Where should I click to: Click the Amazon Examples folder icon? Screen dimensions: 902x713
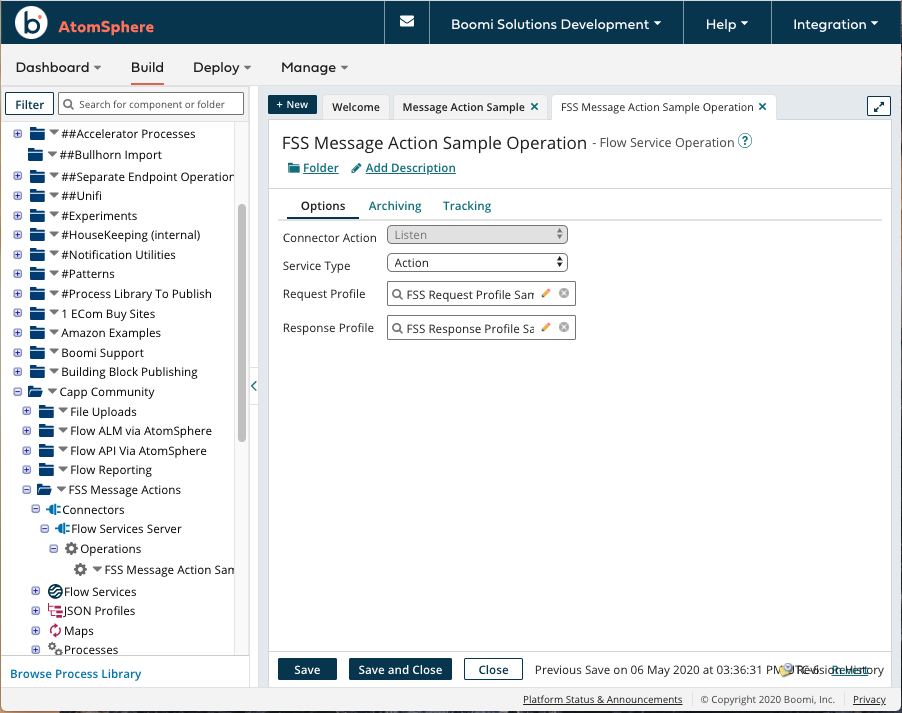click(37, 333)
